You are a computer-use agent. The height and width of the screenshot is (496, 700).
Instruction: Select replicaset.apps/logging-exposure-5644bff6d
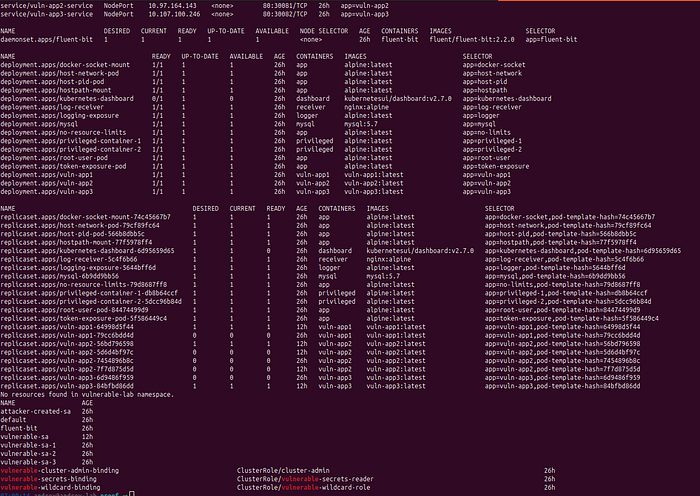click(78, 268)
